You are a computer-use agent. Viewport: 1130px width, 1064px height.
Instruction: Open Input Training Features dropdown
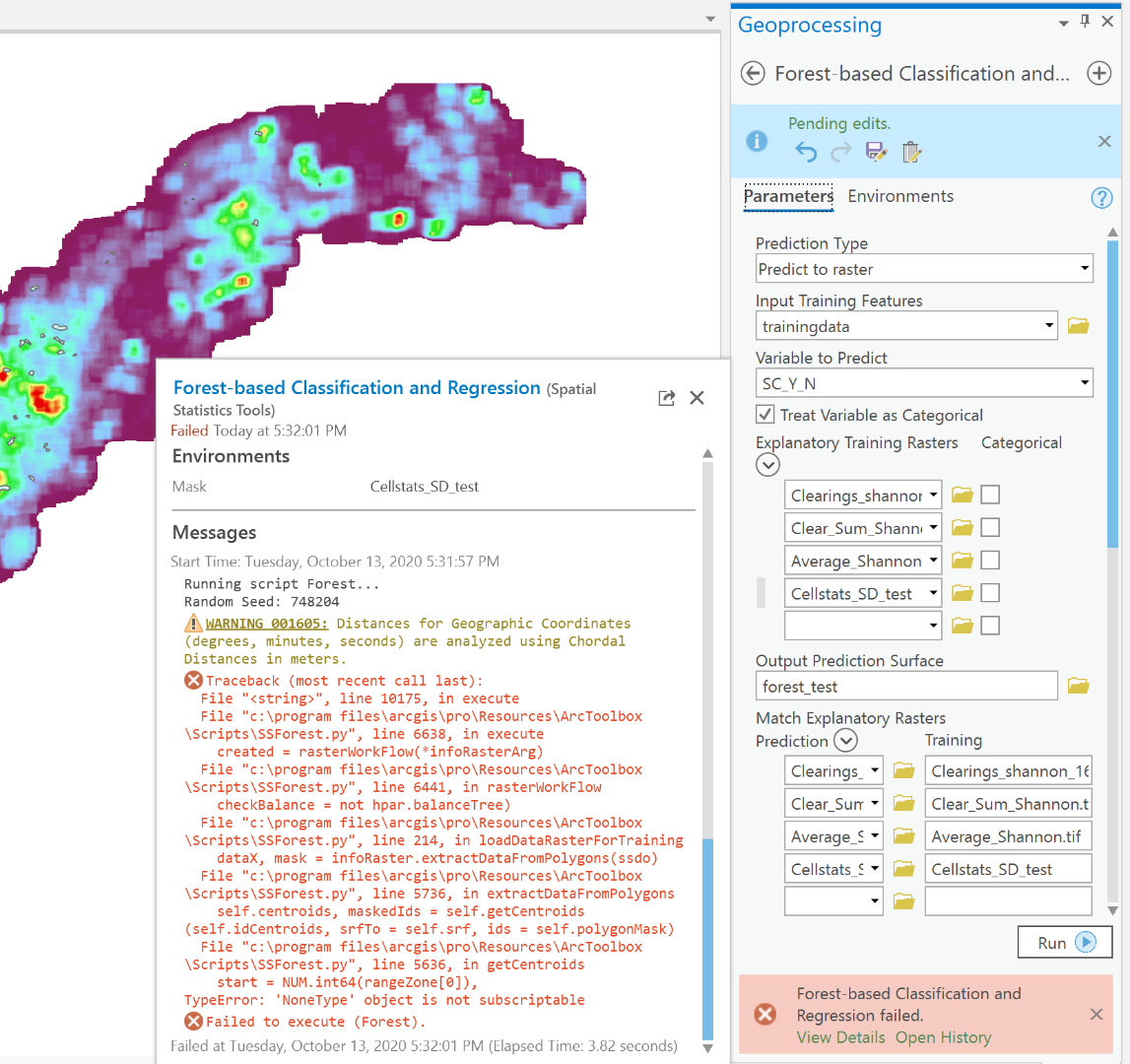(x=1048, y=326)
